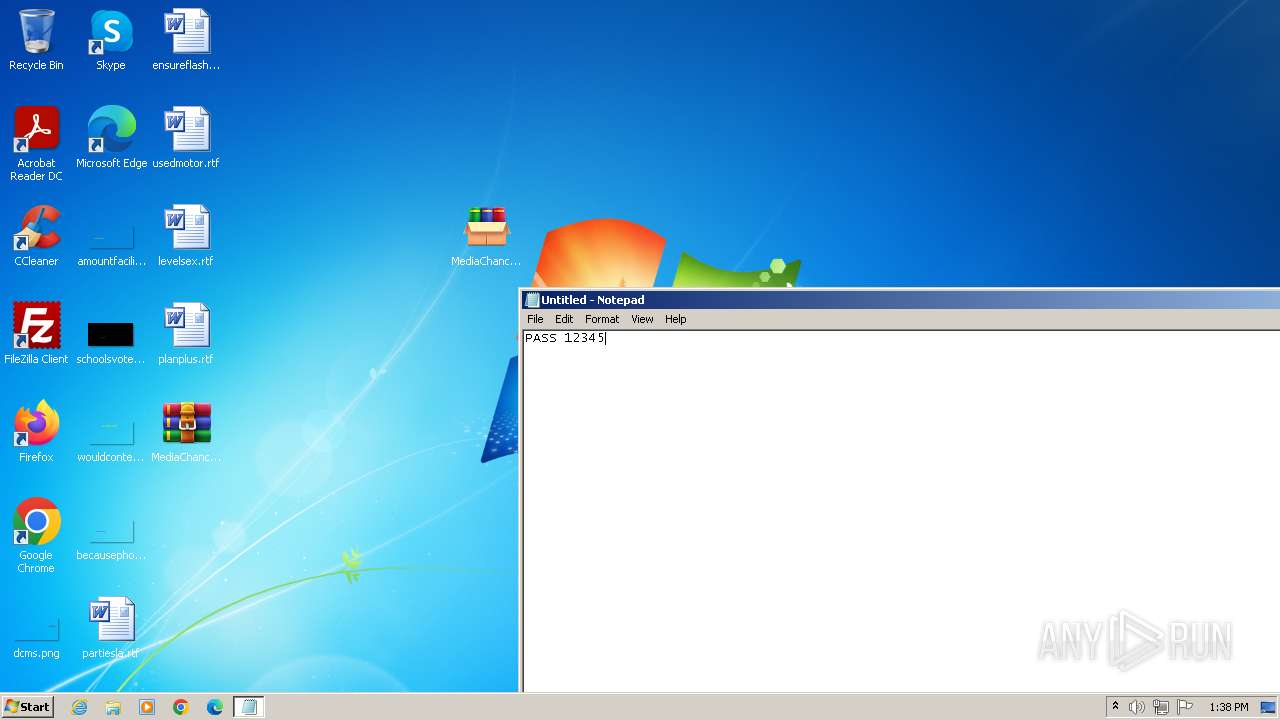Select usedmotor.rtf file on desktop
This screenshot has width=1280, height=720.
click(186, 138)
